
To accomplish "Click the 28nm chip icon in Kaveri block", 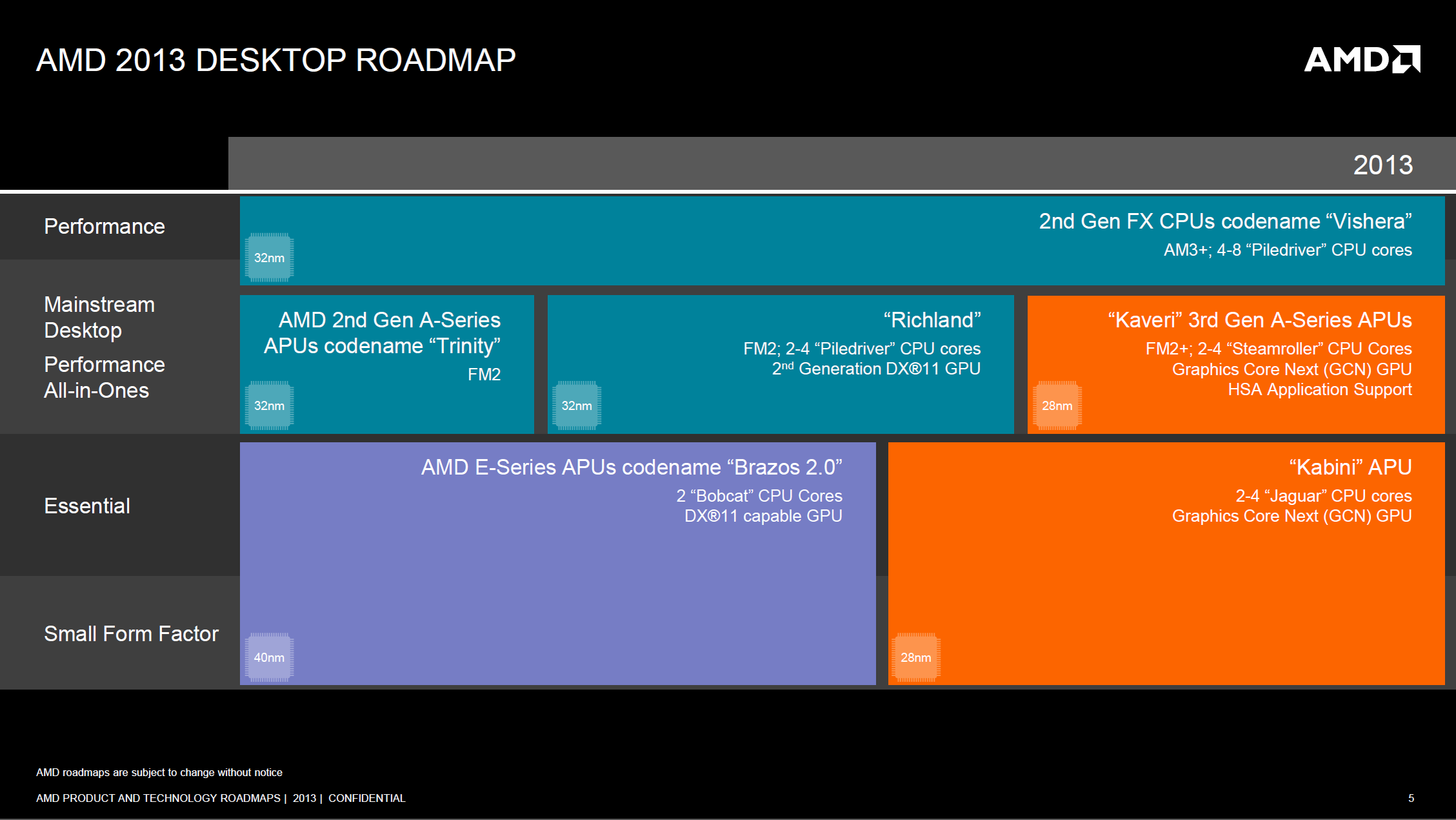I will tap(1057, 405).
